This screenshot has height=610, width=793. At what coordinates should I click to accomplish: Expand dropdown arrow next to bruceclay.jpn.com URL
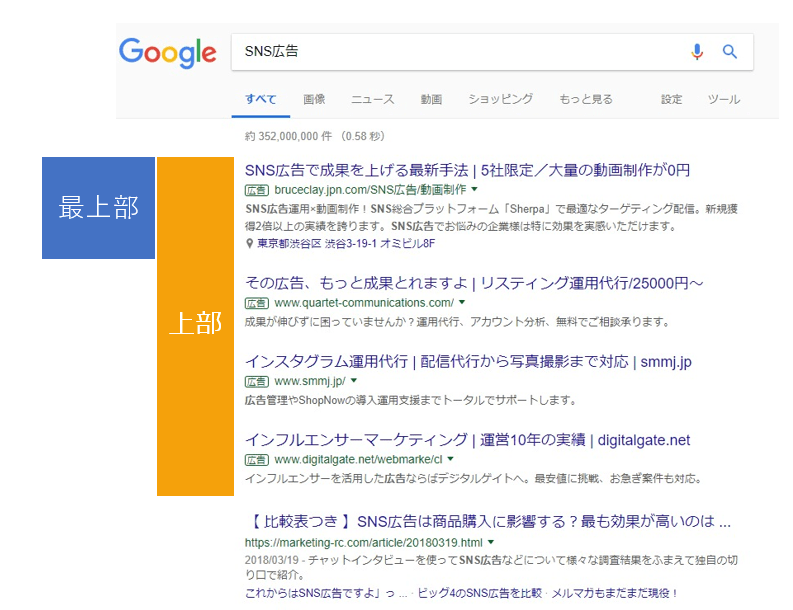tap(475, 189)
